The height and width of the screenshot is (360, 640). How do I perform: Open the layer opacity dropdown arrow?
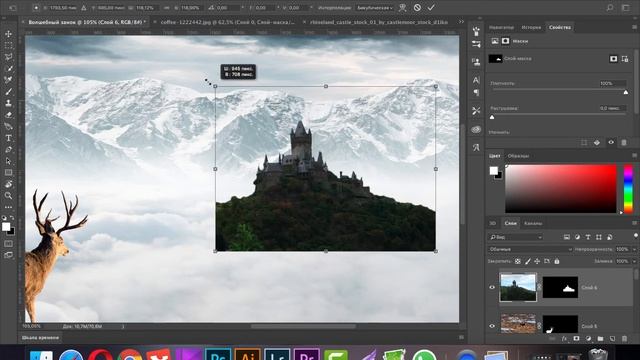click(x=634, y=249)
